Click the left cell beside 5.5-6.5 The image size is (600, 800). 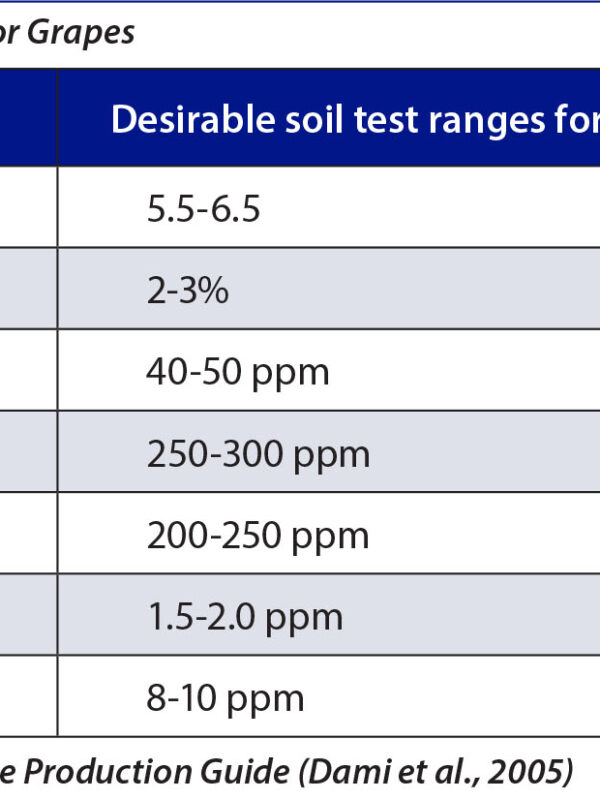28,208
